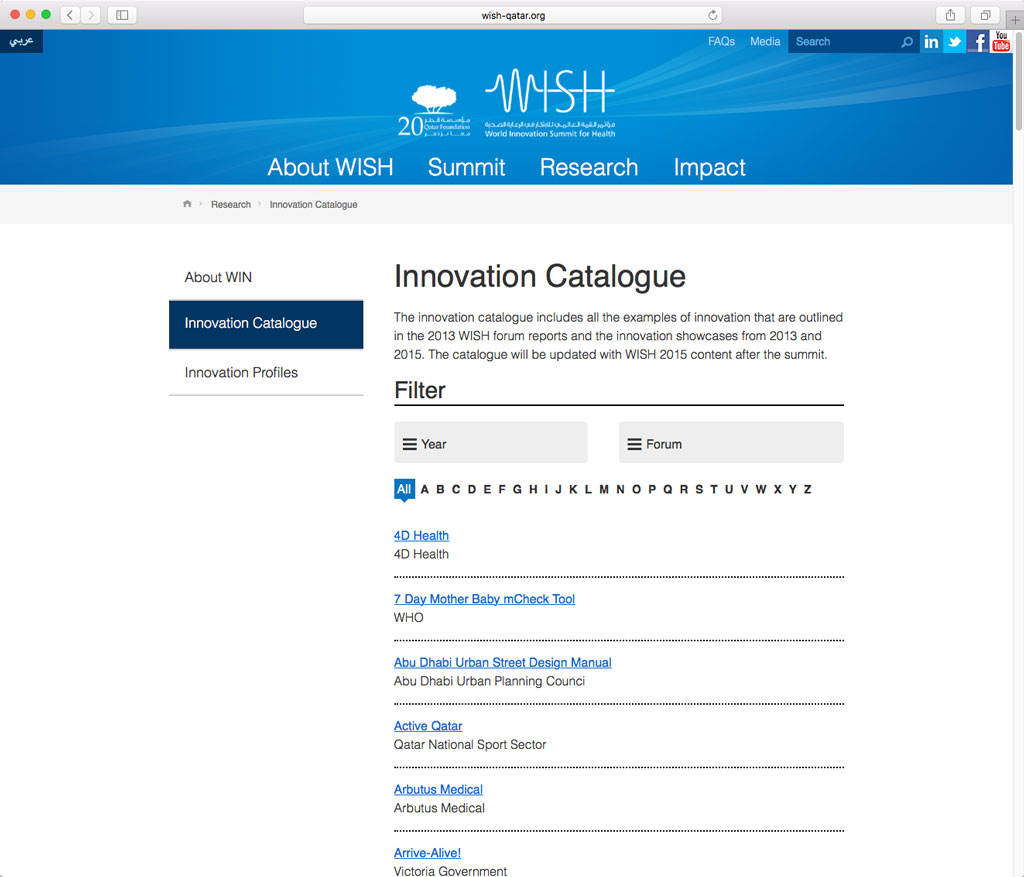This screenshot has height=877, width=1024.
Task: Open the WISH YouTube icon
Action: coord(1000,42)
